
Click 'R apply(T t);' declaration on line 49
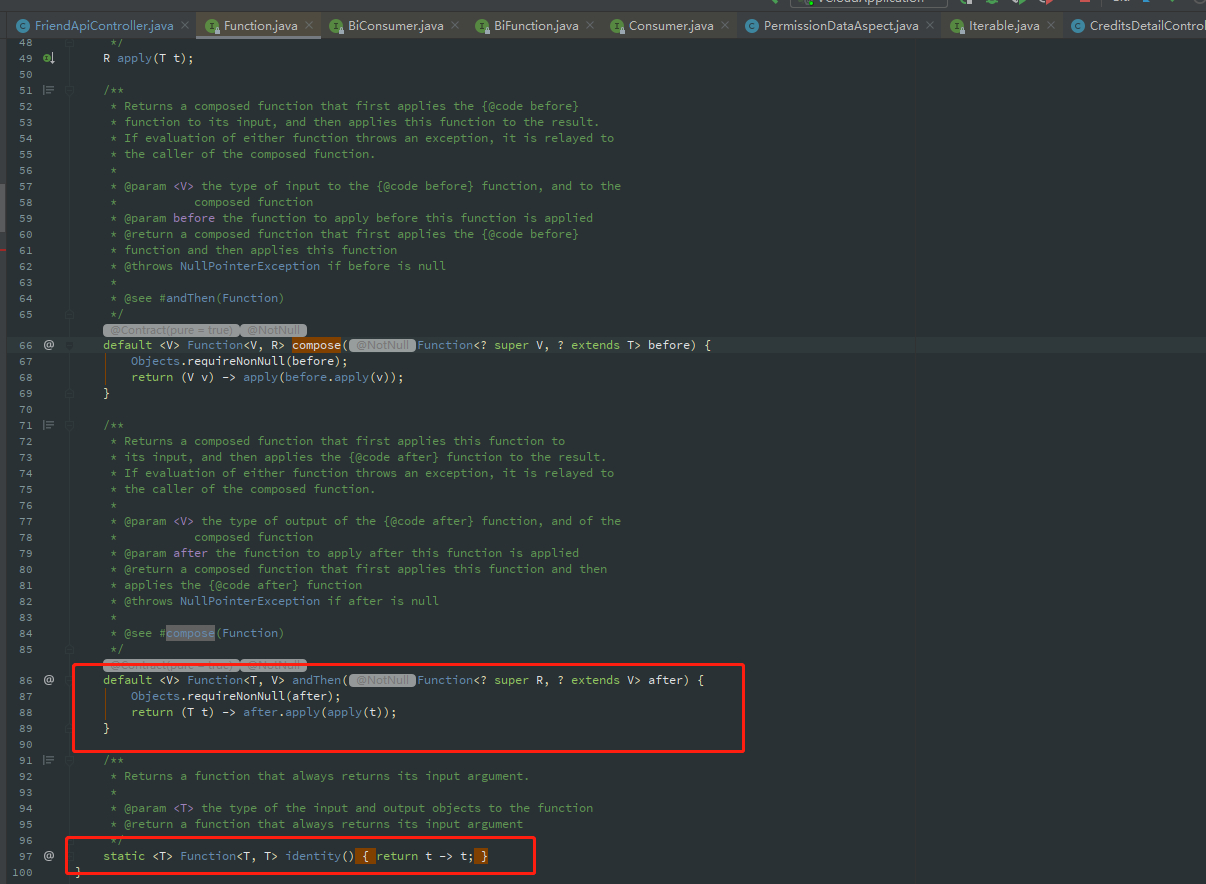(x=148, y=58)
